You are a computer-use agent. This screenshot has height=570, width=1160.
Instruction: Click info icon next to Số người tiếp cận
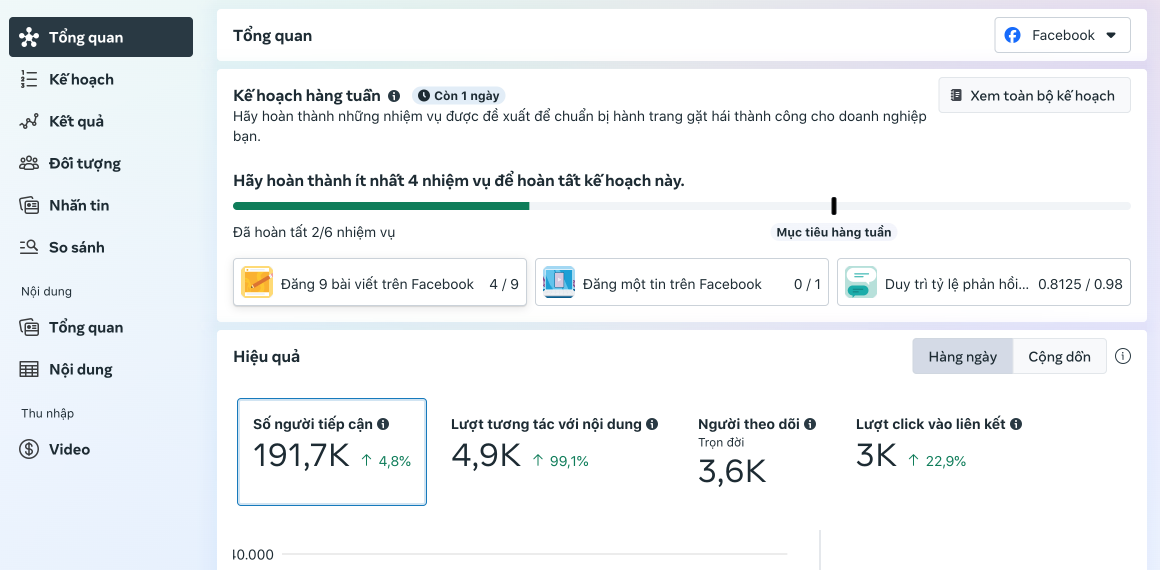point(383,424)
